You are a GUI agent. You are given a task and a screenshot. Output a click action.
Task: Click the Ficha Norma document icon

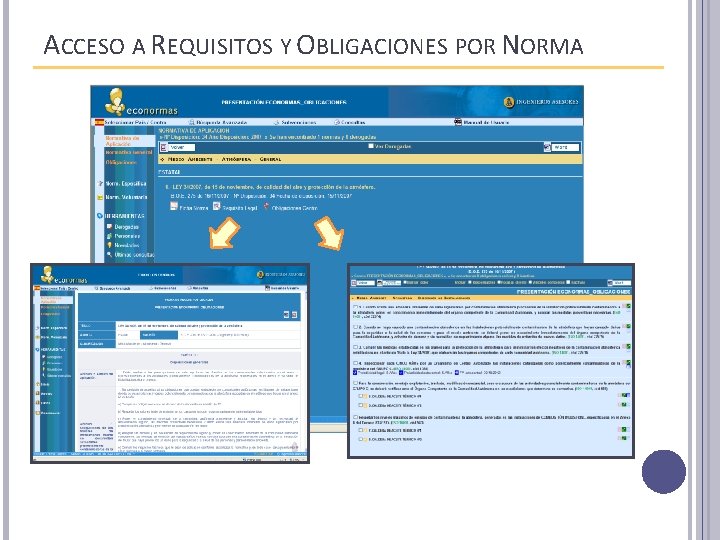(x=174, y=206)
